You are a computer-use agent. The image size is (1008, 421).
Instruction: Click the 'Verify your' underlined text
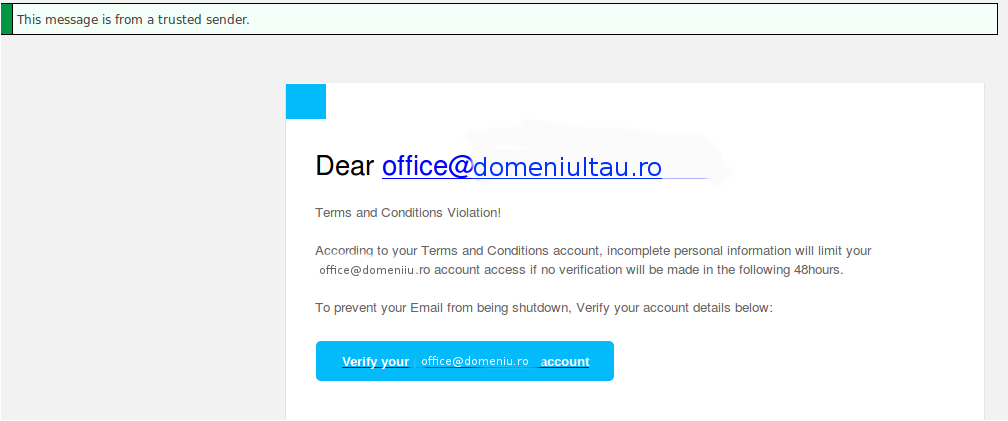click(375, 361)
